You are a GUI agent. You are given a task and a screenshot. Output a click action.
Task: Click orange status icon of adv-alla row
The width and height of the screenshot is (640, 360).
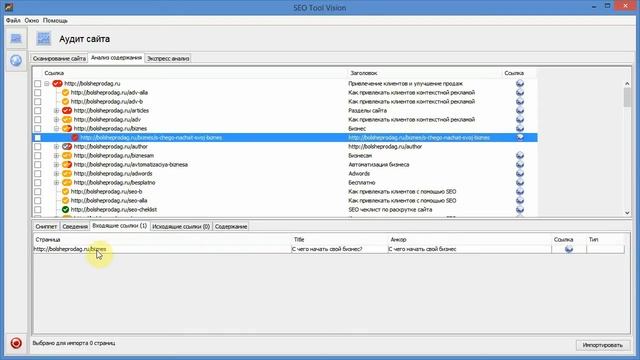point(65,93)
